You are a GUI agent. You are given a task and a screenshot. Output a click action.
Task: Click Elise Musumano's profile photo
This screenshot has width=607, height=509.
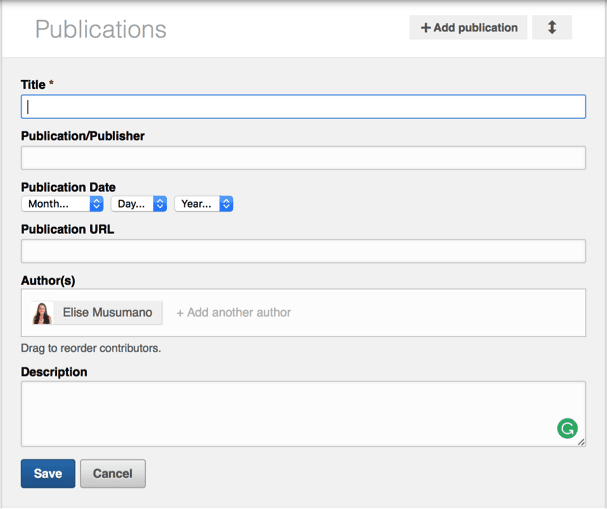point(42,313)
